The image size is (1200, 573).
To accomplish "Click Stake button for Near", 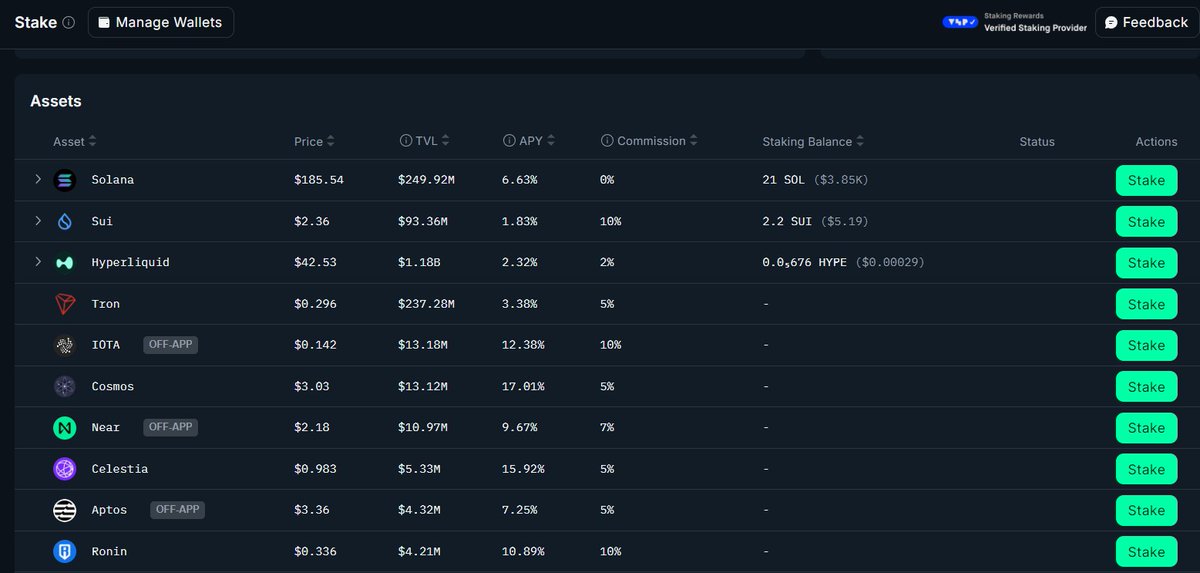I will click(x=1146, y=428).
